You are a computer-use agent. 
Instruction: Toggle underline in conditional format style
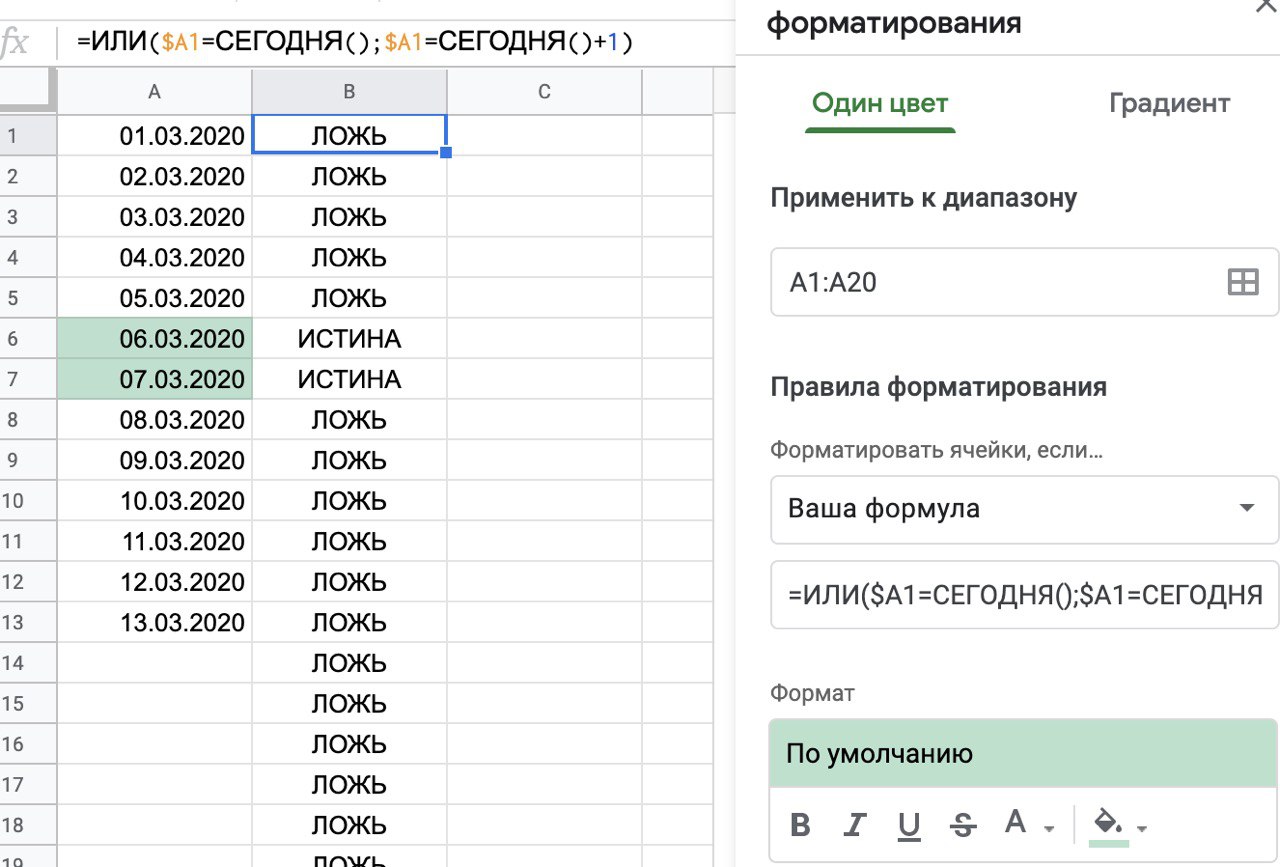pos(909,825)
